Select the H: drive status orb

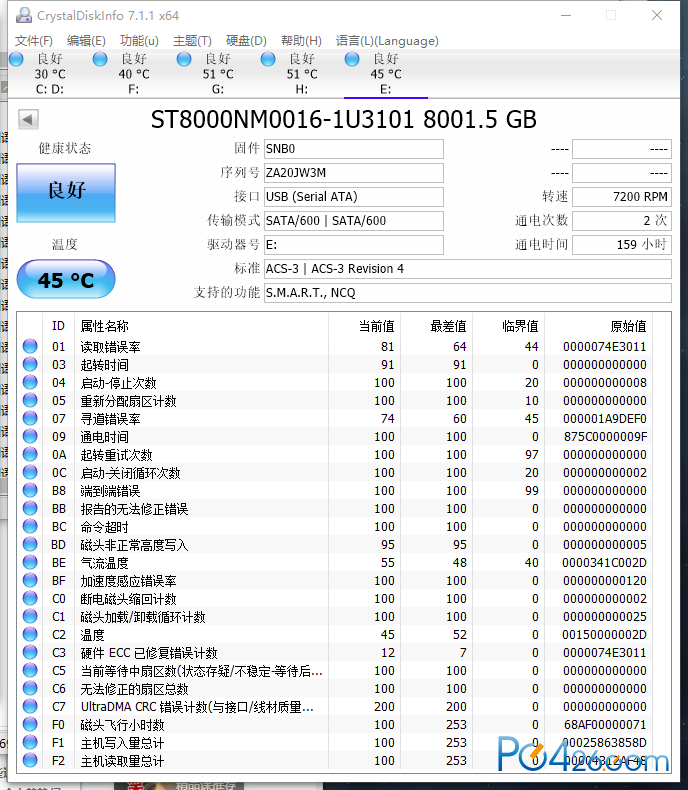tap(268, 59)
